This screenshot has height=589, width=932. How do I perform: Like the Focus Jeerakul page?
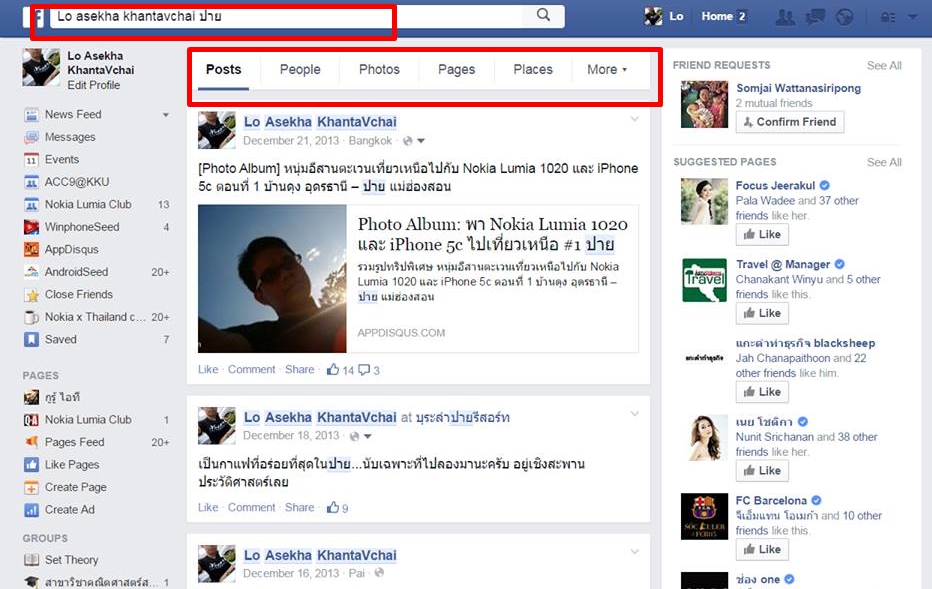[x=762, y=234]
